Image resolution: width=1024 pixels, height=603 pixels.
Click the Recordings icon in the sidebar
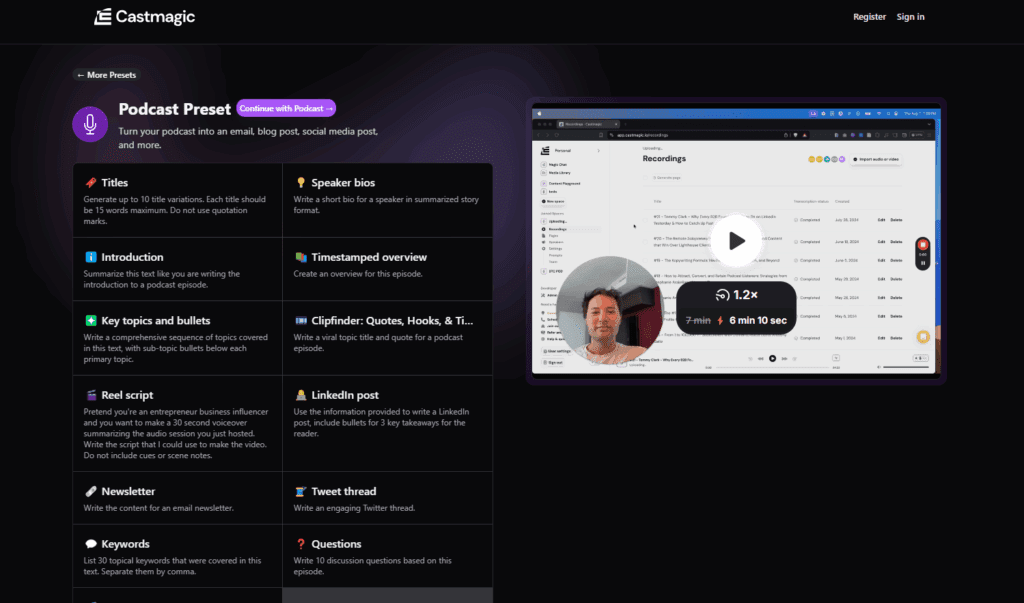point(542,229)
